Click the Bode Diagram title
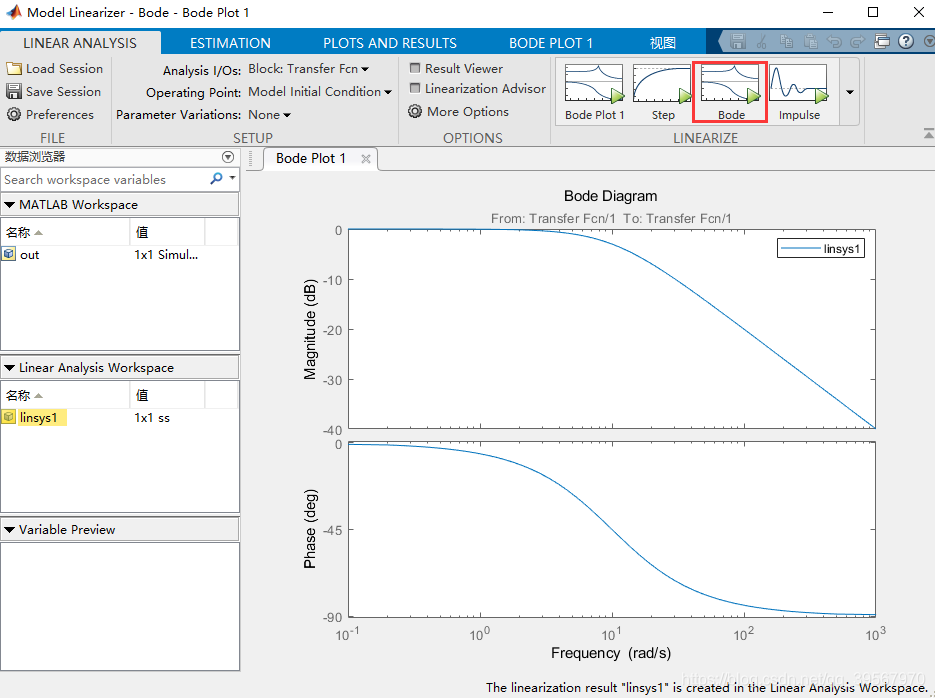The image size is (935, 698). click(x=611, y=196)
